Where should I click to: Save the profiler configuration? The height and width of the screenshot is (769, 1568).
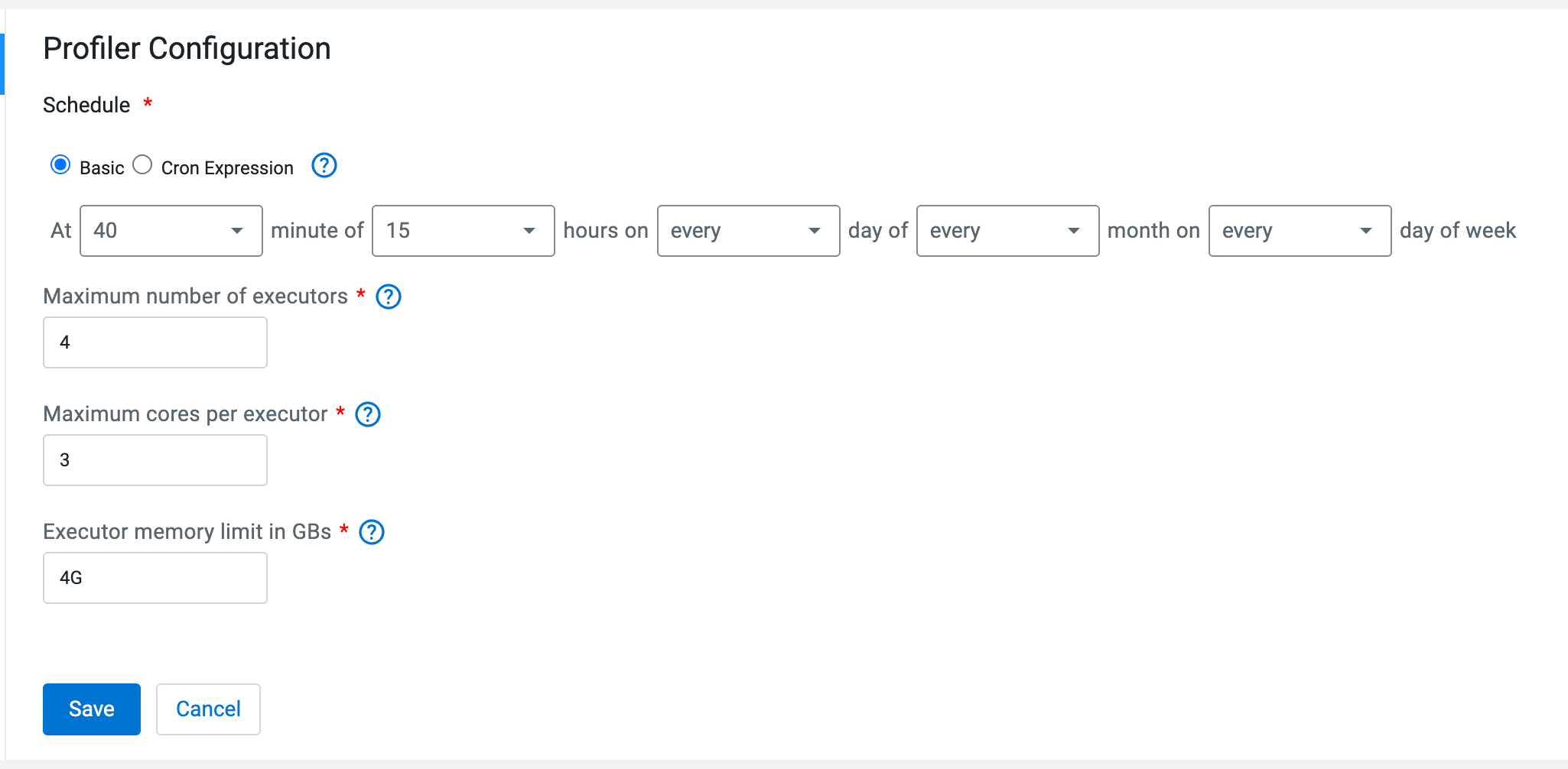(92, 709)
